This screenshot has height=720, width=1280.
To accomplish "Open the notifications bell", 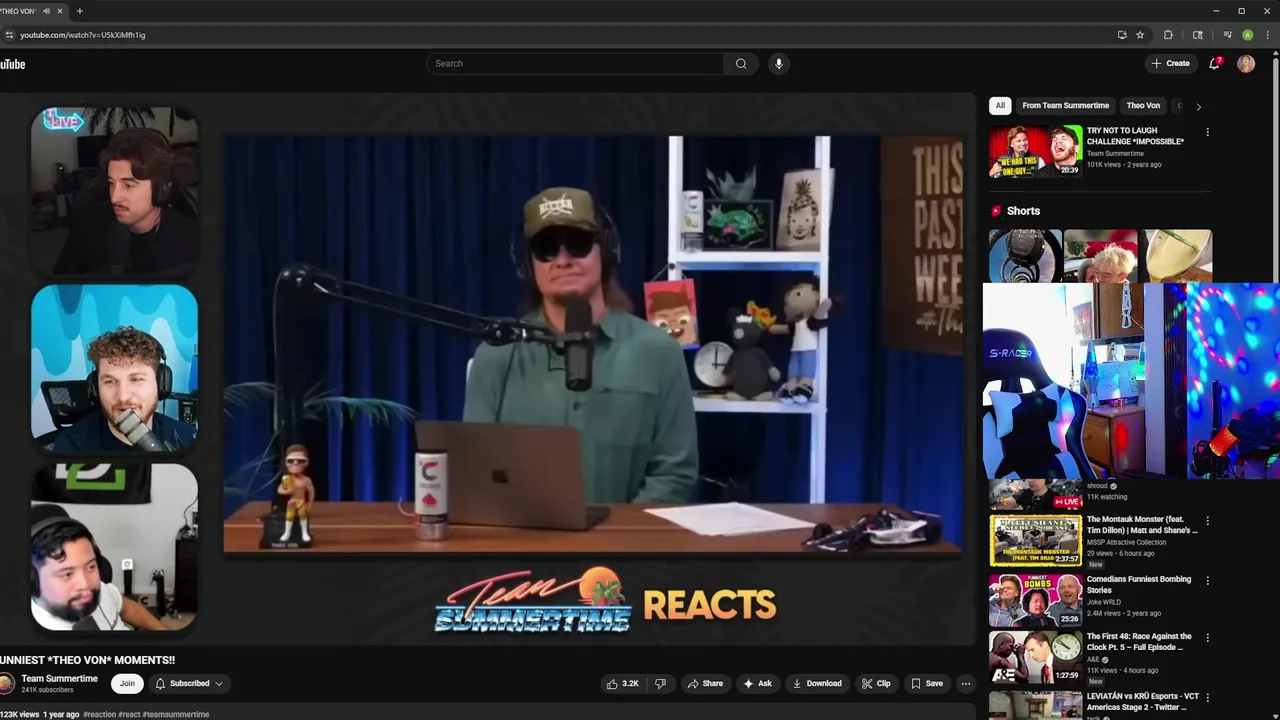I will (1215, 63).
